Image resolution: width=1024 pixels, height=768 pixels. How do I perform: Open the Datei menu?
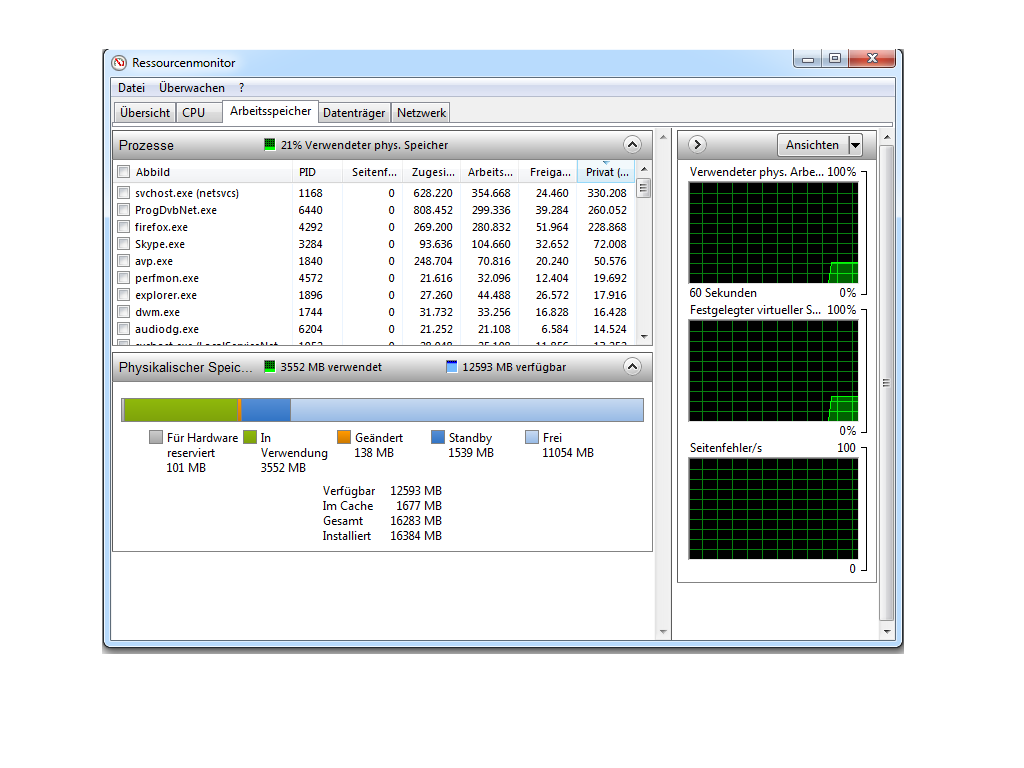coord(131,88)
